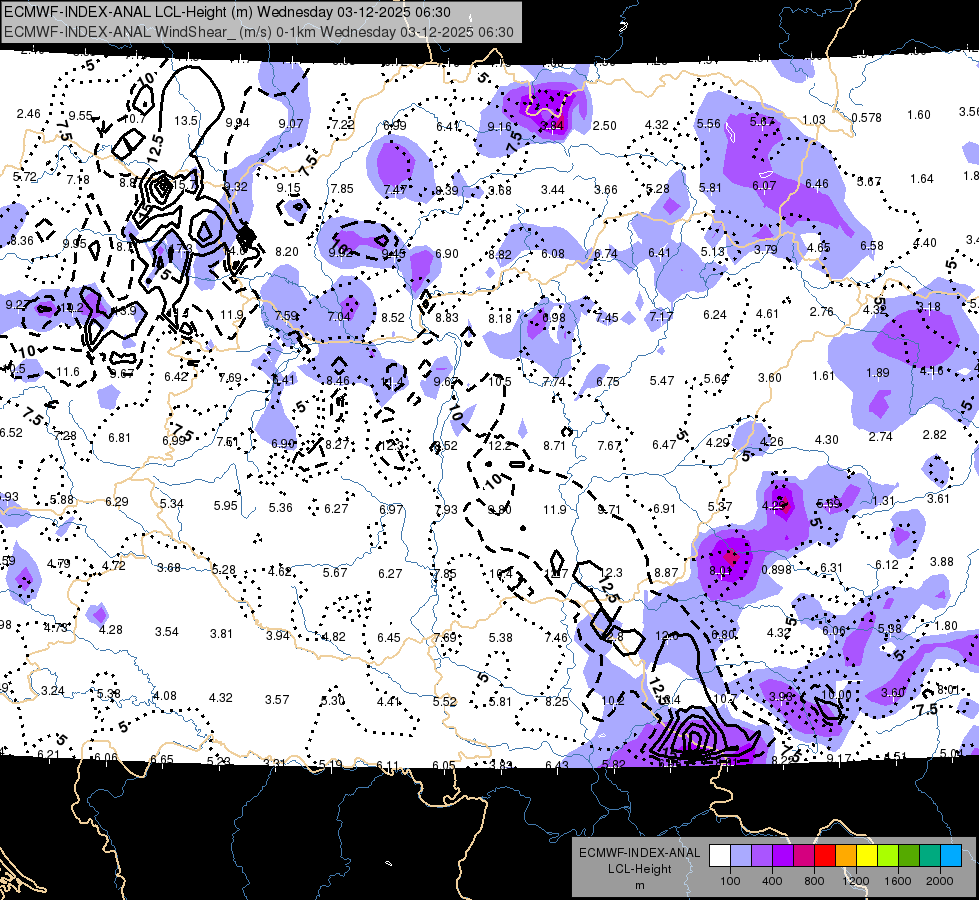
Task: Click the map value 7.93
Action: coord(446,510)
